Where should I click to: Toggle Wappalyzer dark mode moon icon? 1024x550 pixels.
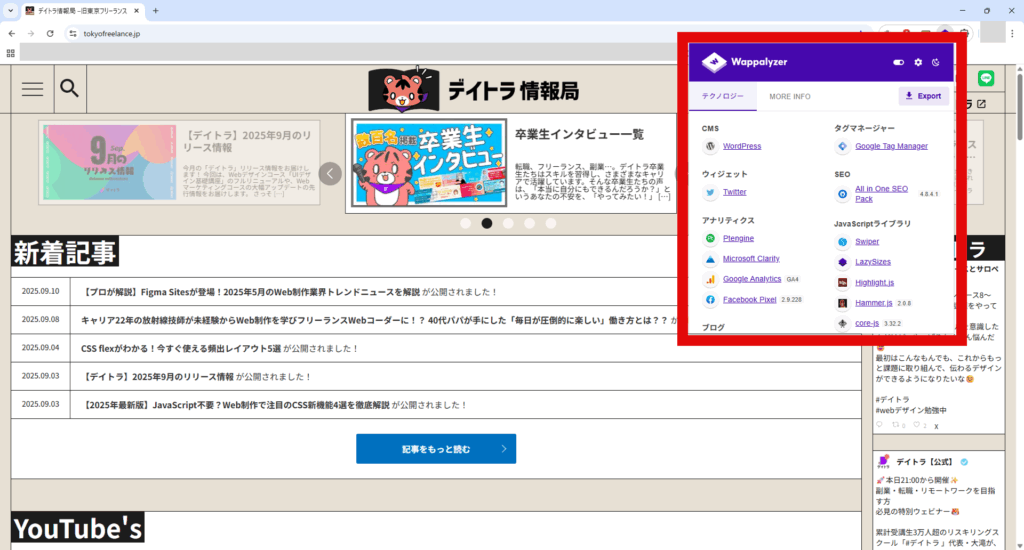pos(936,63)
